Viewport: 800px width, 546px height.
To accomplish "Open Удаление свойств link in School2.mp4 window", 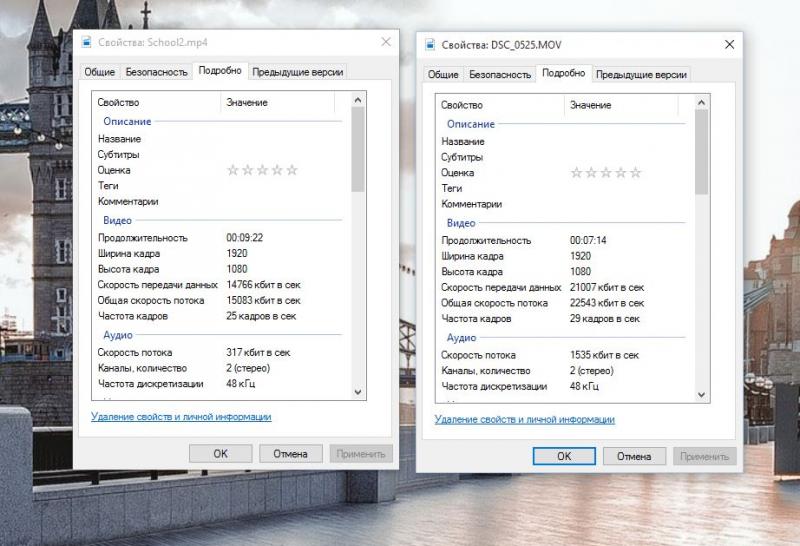I will (x=181, y=416).
